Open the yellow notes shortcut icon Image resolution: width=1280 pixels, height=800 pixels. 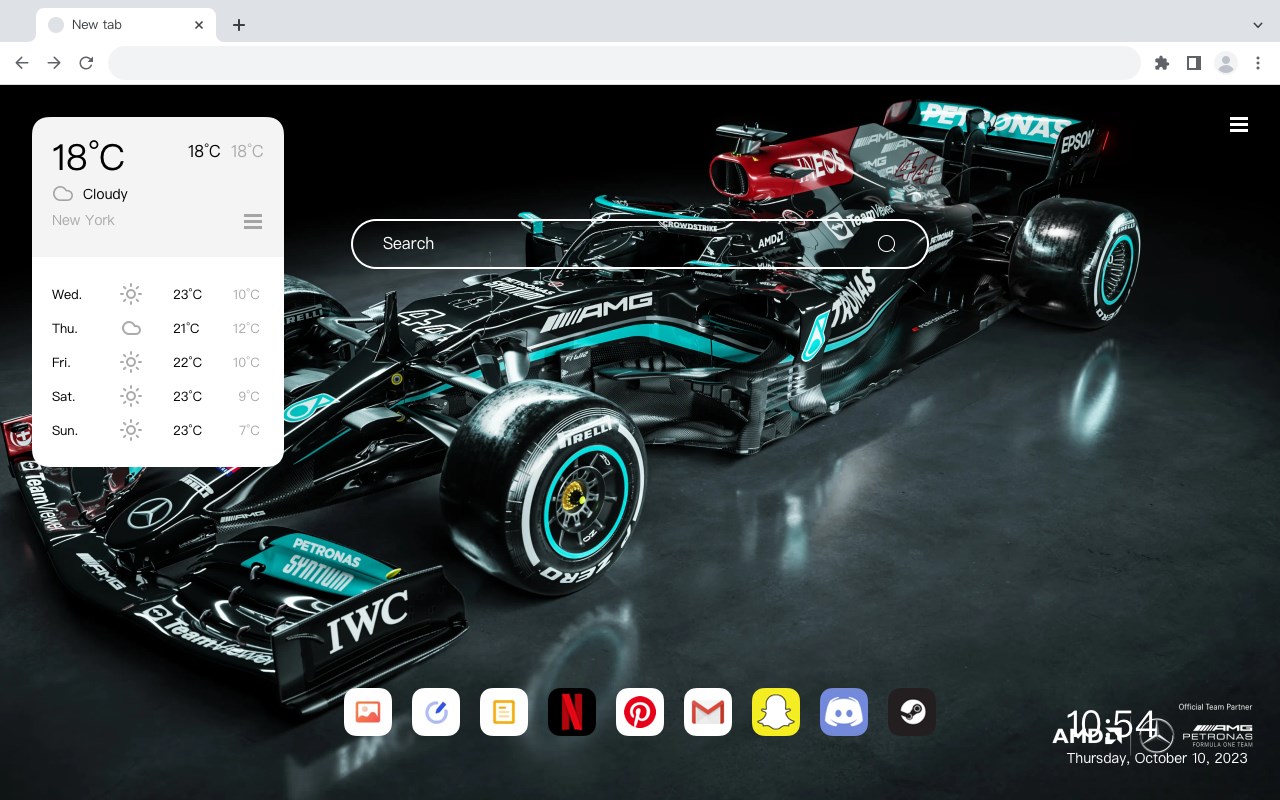(504, 712)
